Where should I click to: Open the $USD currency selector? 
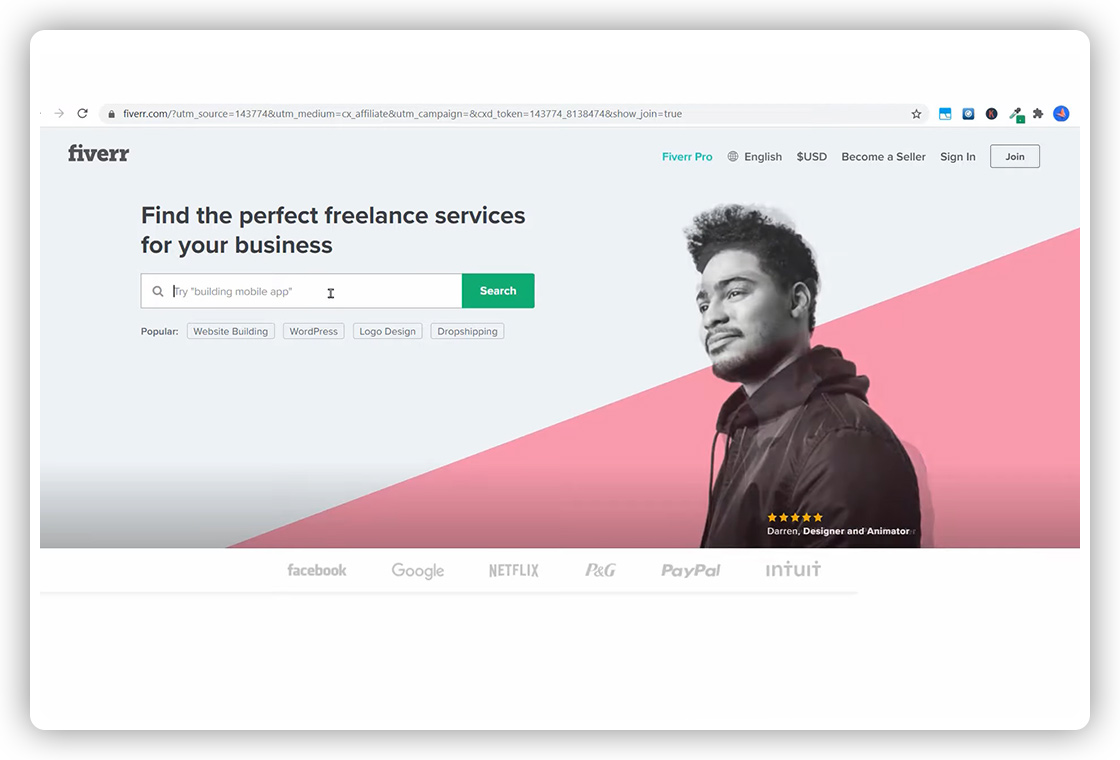point(811,156)
